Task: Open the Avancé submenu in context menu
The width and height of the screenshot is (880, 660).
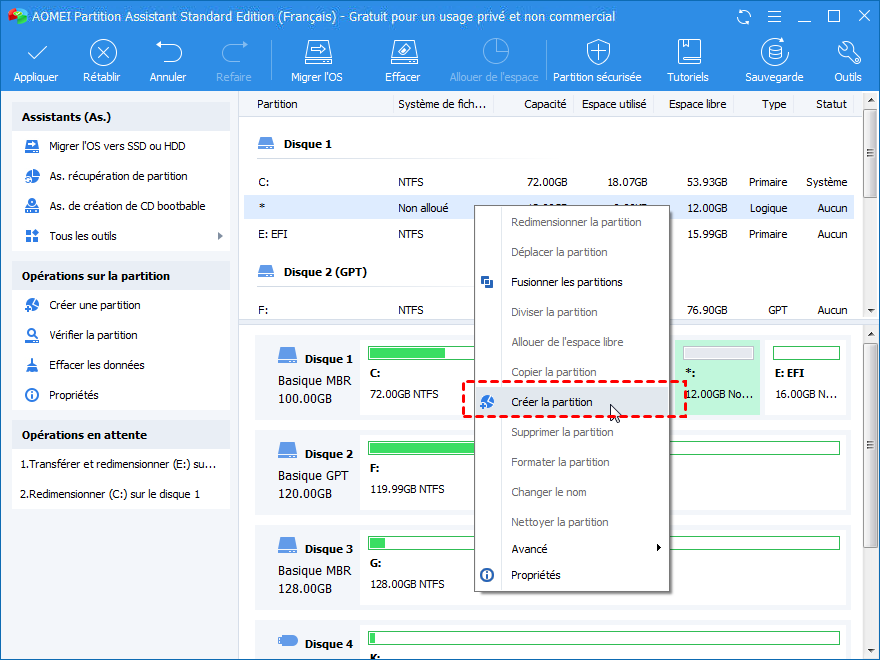Action: 572,549
